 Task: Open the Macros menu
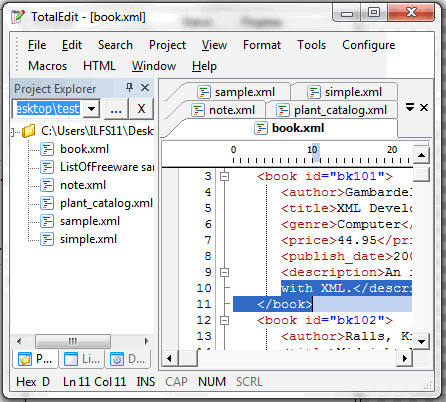click(x=48, y=66)
